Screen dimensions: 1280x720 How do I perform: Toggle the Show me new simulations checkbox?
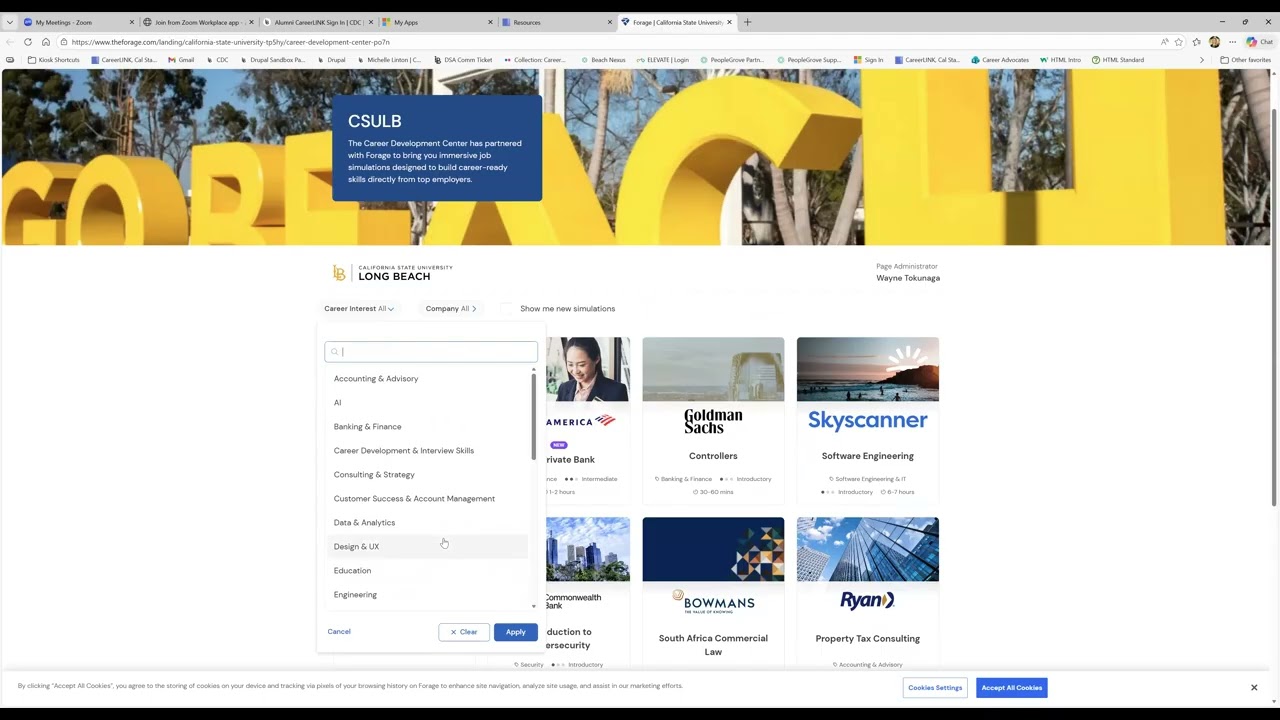pos(506,309)
